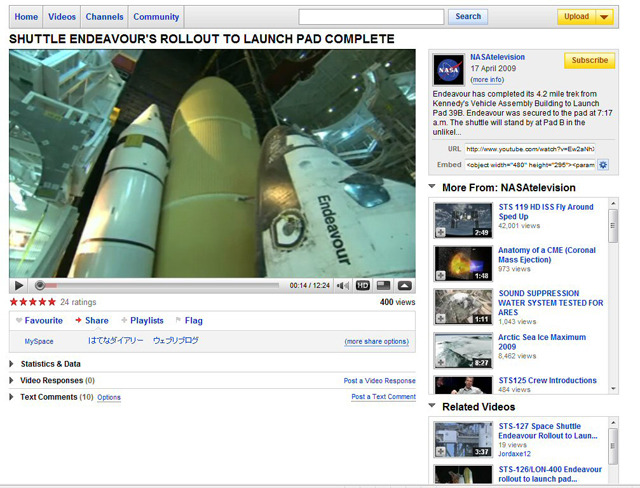The image size is (640, 488).
Task: Collapse the Related Videos section
Action: tap(432, 406)
